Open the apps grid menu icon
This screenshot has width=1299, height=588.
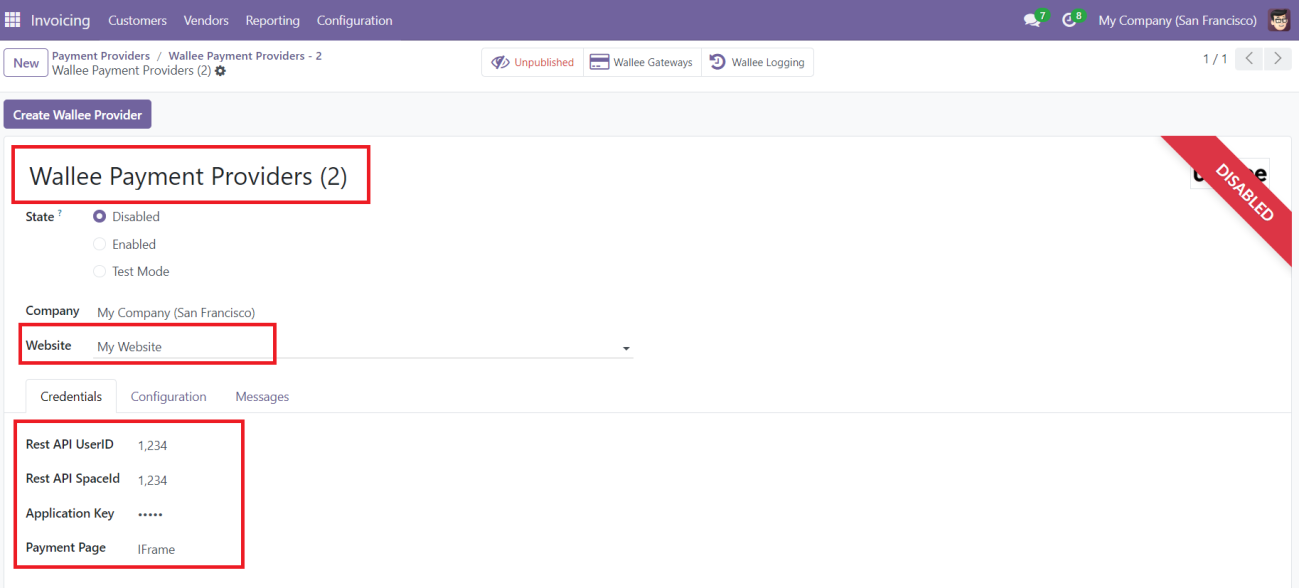[13, 20]
